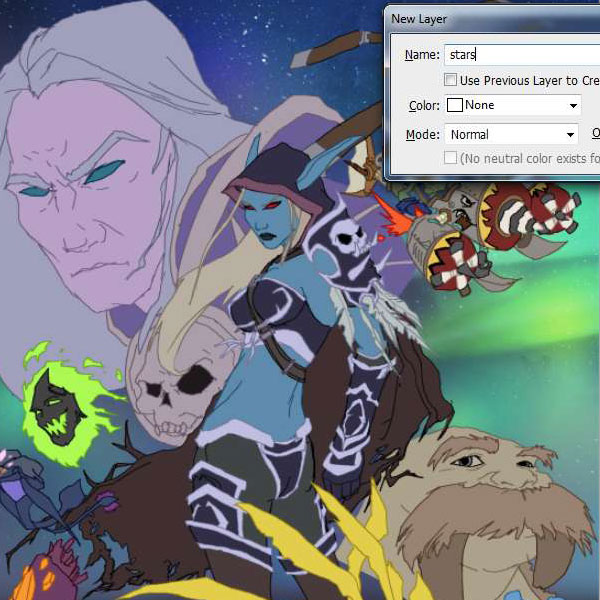
Task: Click the Name field containing "stars"
Action: 522,55
